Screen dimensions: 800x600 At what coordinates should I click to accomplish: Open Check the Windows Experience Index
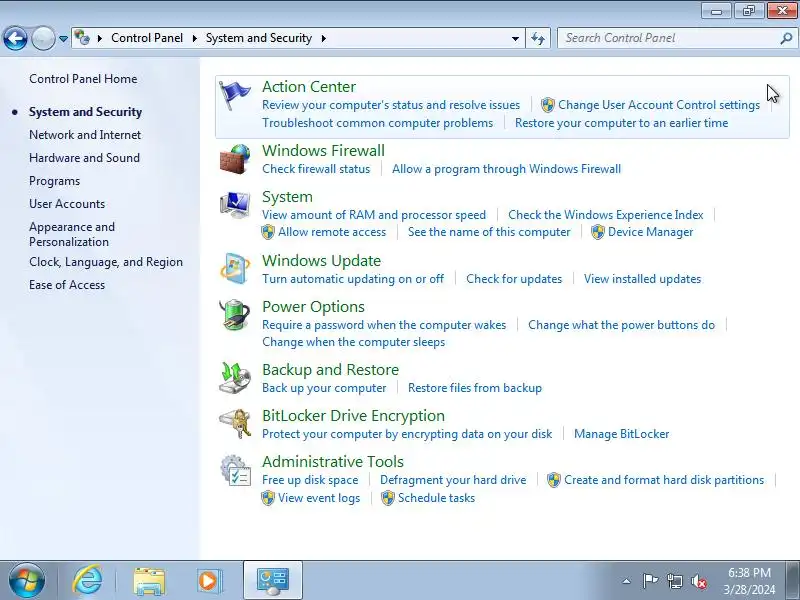coord(606,215)
